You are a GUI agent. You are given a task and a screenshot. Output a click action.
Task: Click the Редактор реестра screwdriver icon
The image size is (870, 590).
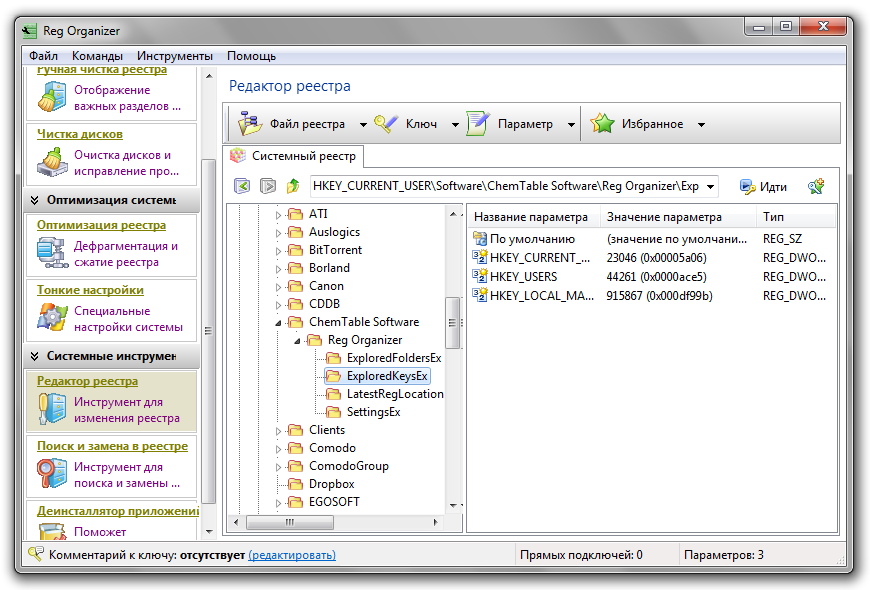(x=52, y=409)
